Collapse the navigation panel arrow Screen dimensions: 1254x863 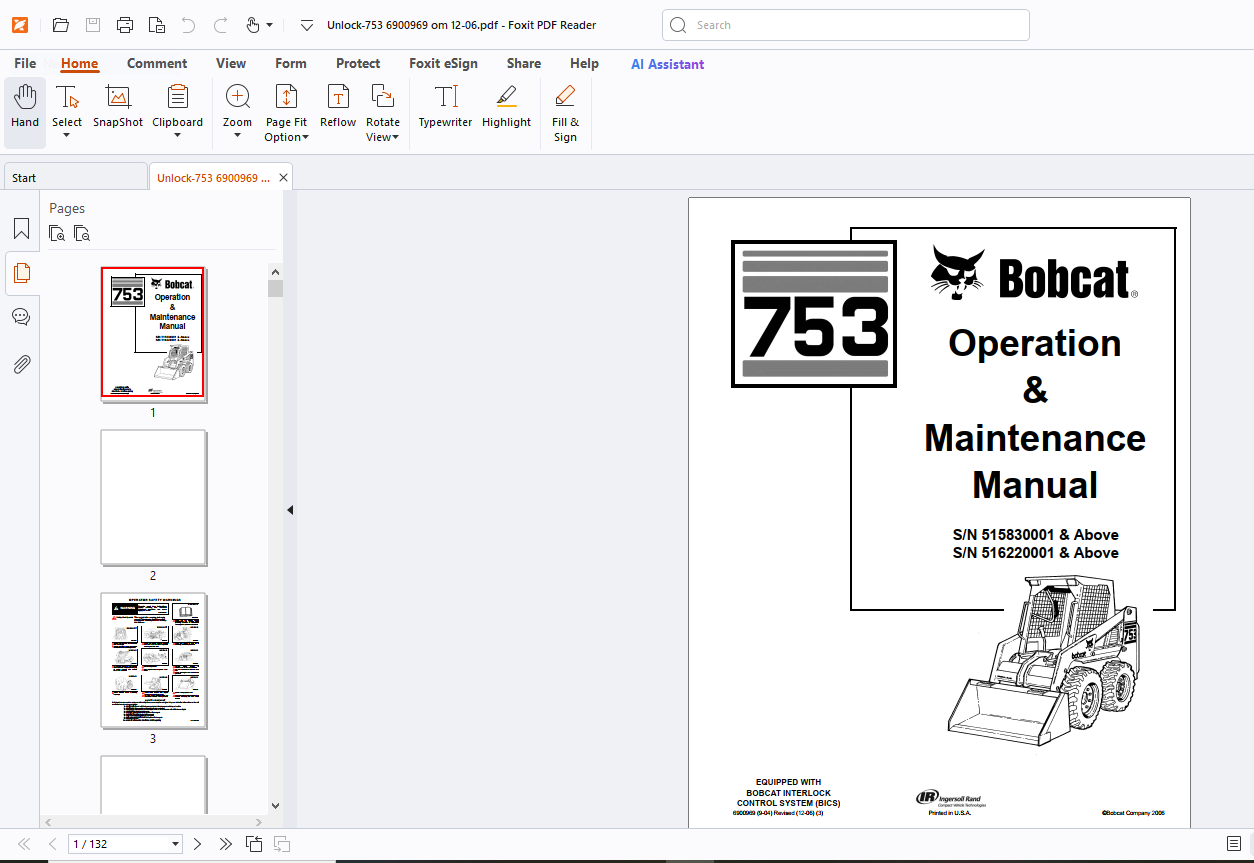pyautogui.click(x=290, y=510)
